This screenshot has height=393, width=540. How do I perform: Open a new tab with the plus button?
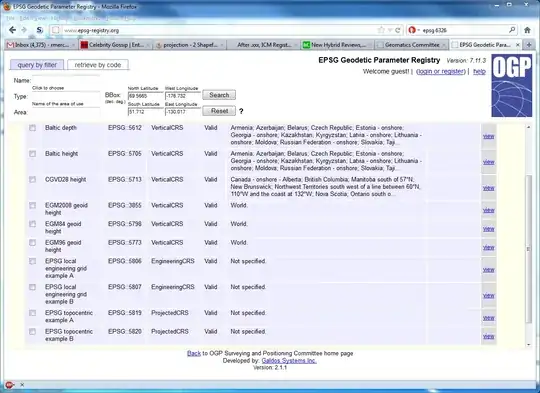point(529,45)
